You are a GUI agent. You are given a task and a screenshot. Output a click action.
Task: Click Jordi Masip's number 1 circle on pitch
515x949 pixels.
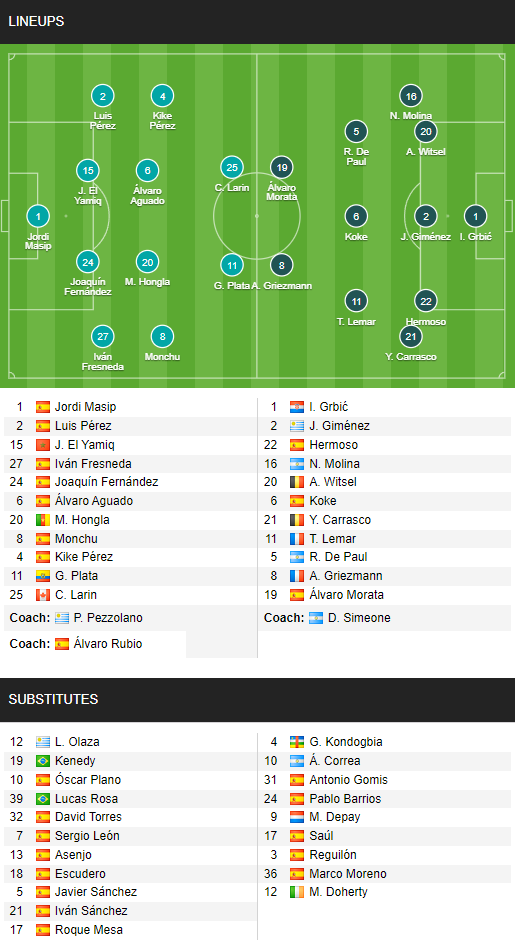click(38, 216)
